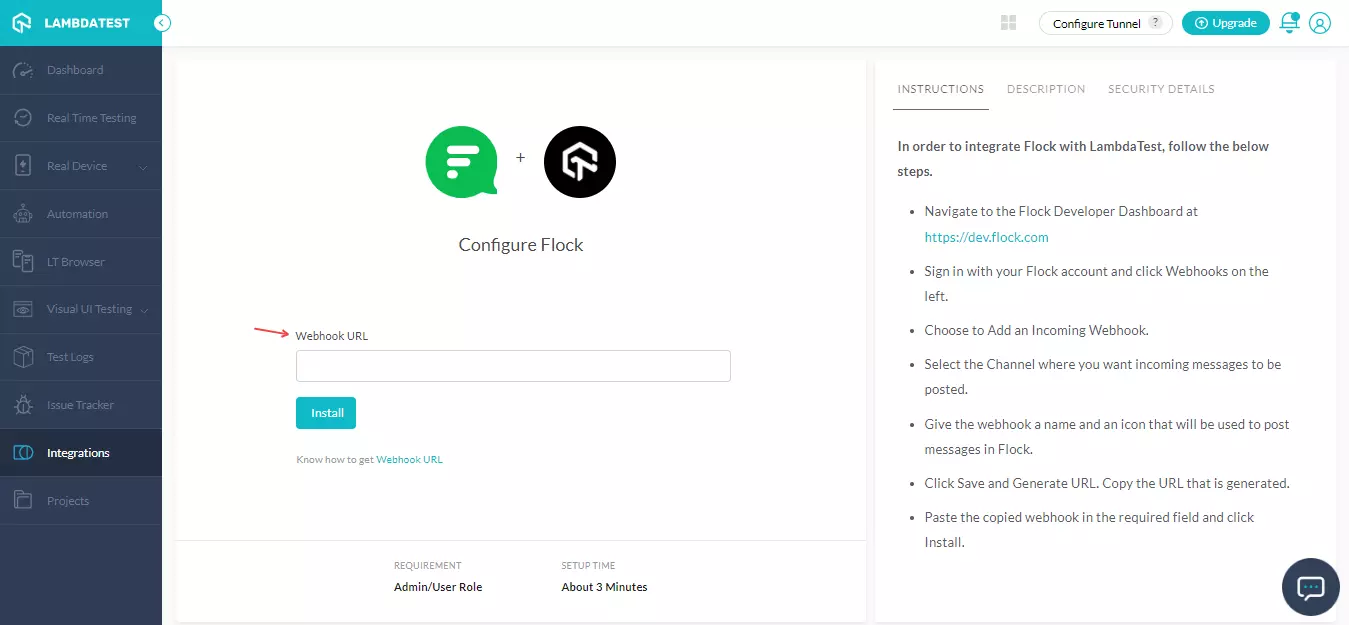Click the LambdaTest logo in header
1349x625 pixels.
click(72, 23)
